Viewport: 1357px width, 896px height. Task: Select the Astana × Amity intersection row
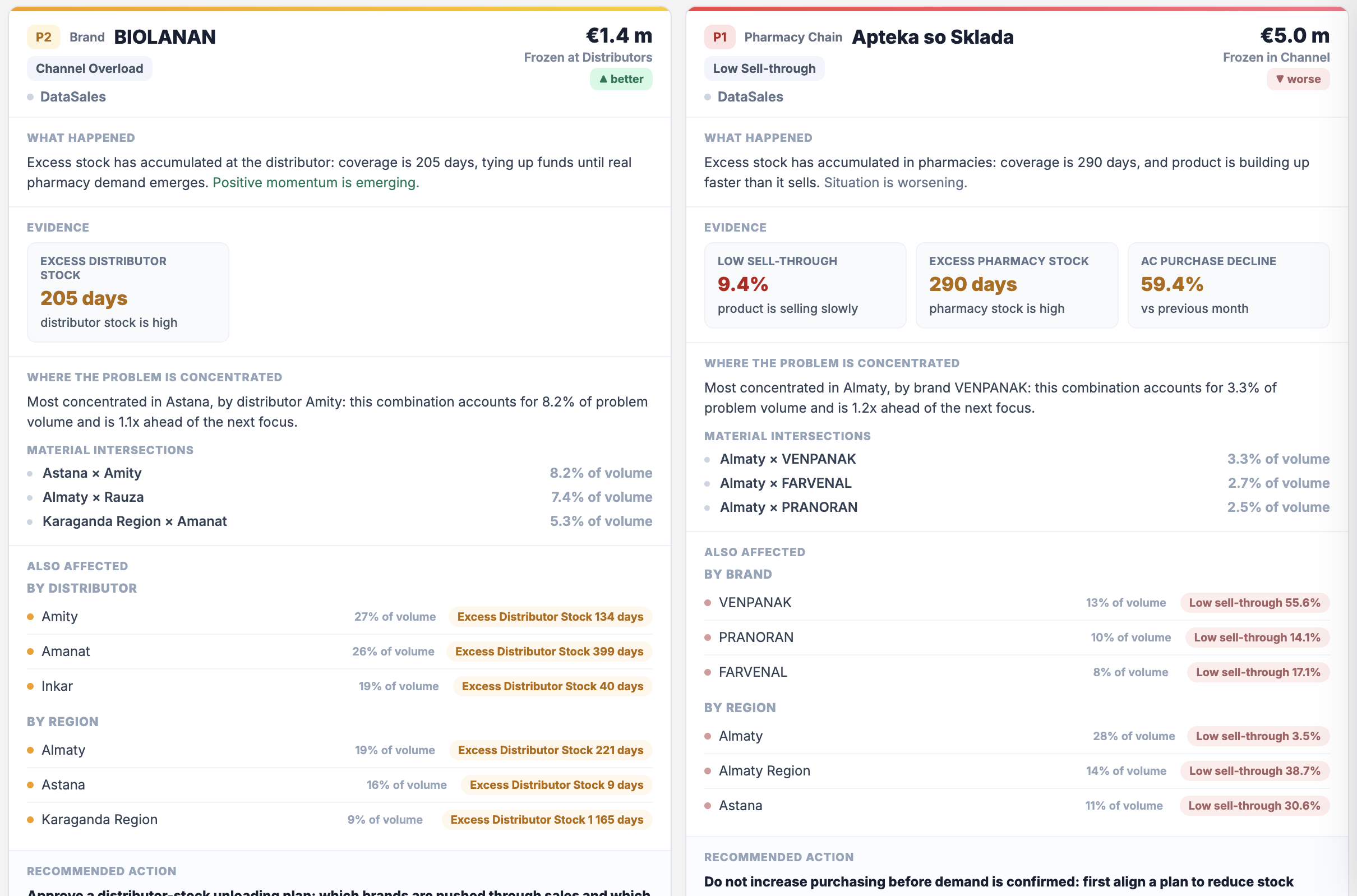(x=339, y=473)
